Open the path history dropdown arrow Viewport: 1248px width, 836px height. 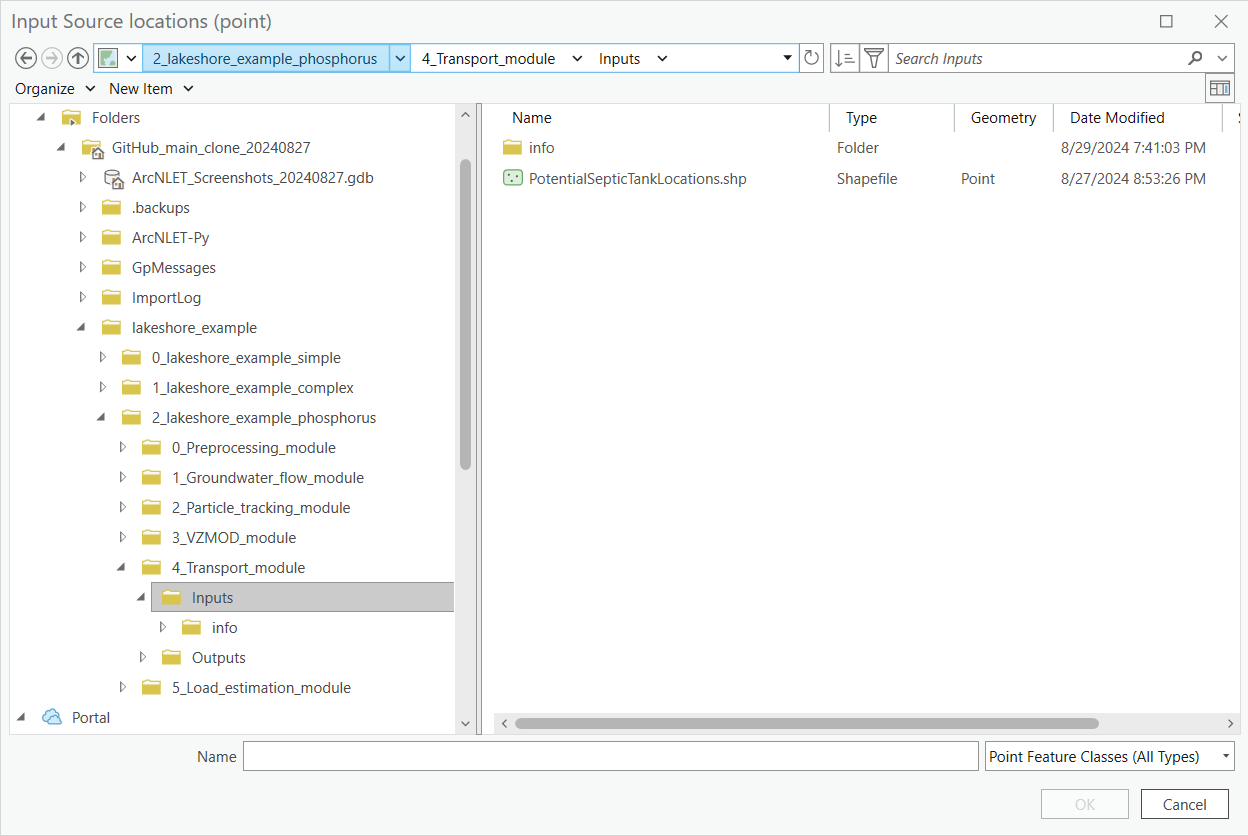[x=788, y=58]
